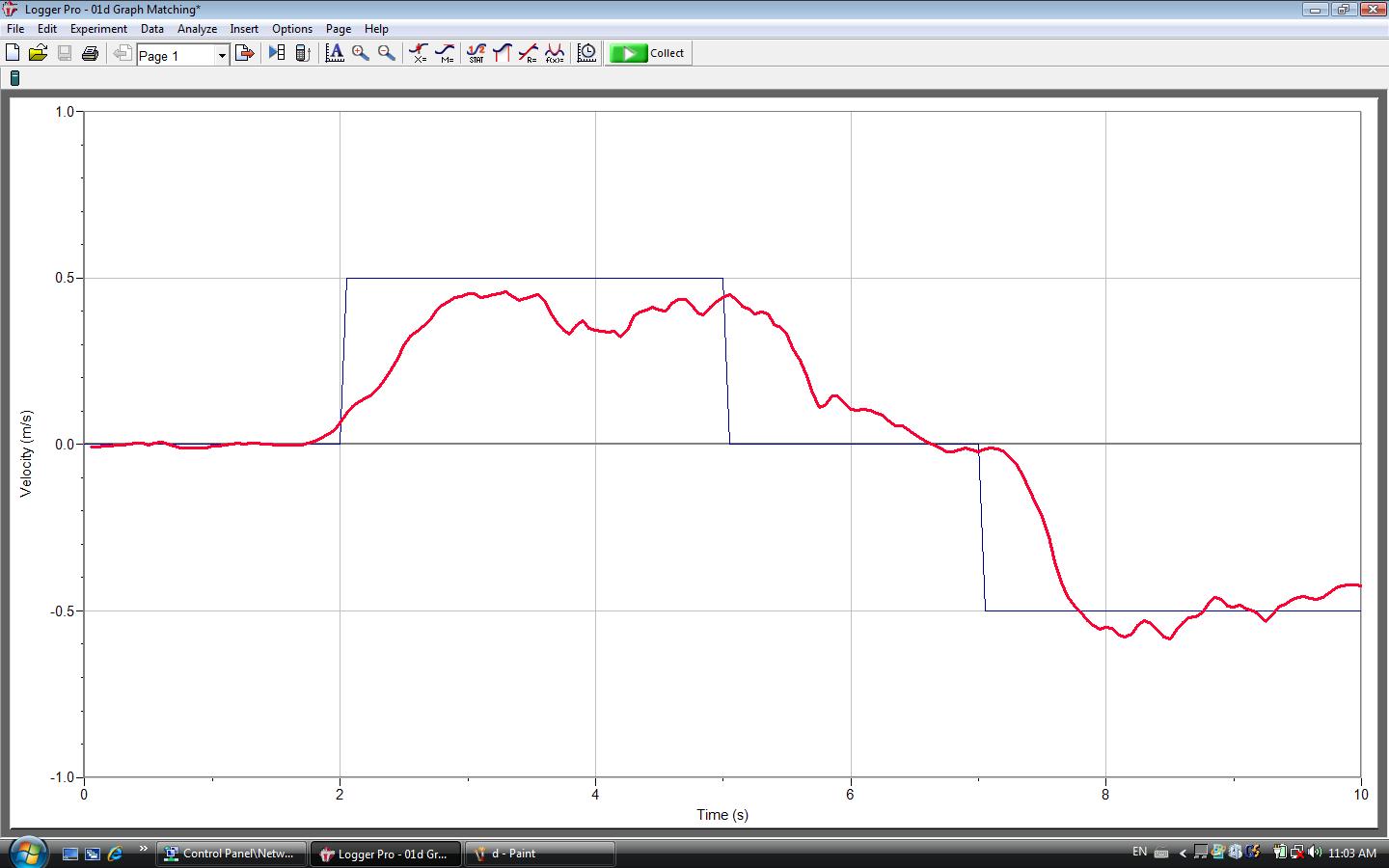Open the Curve Fit tool
This screenshot has width=1389, height=868.
tap(556, 53)
